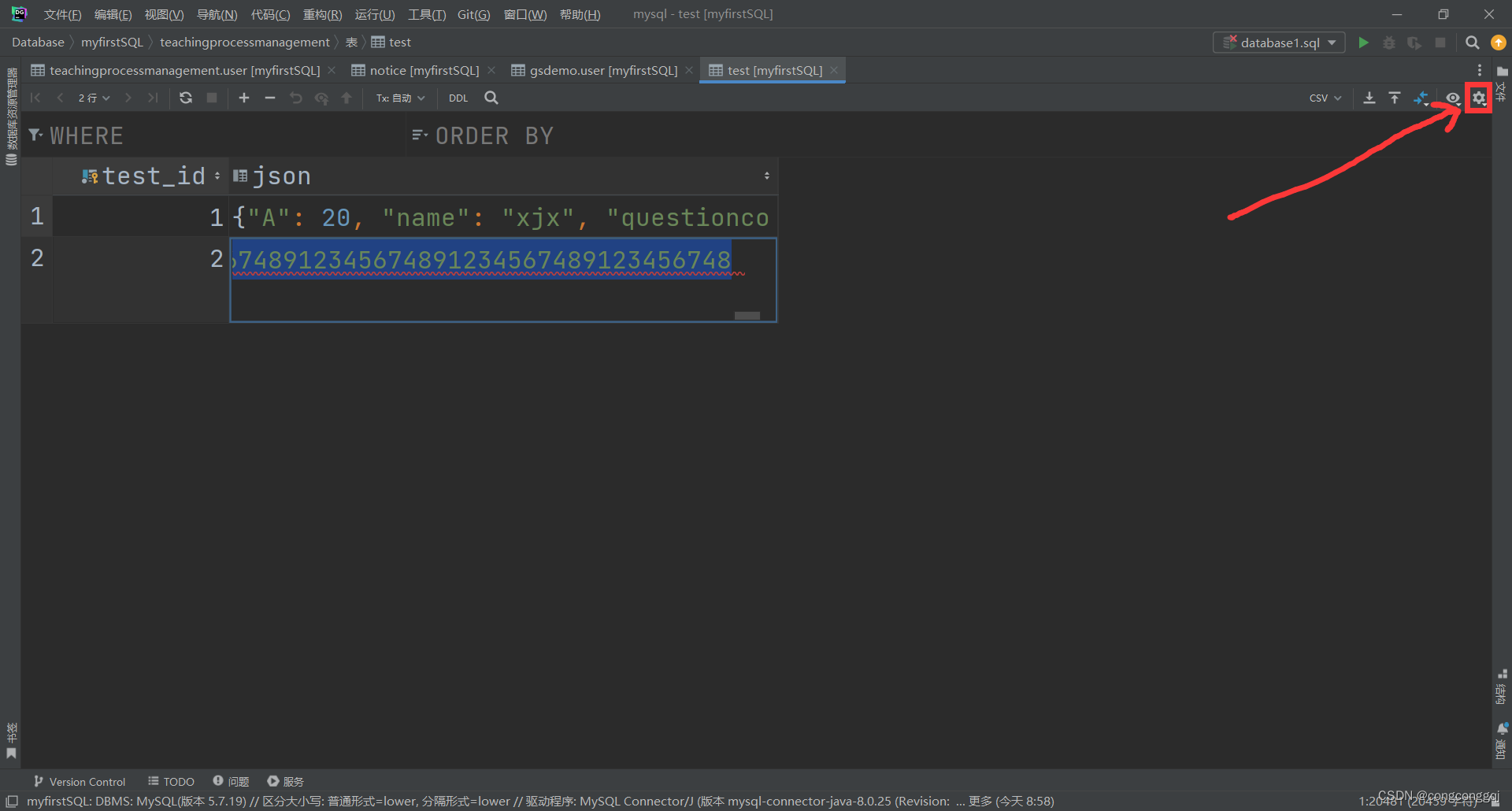
Task: Open the row count dropdown
Action: tap(94, 98)
